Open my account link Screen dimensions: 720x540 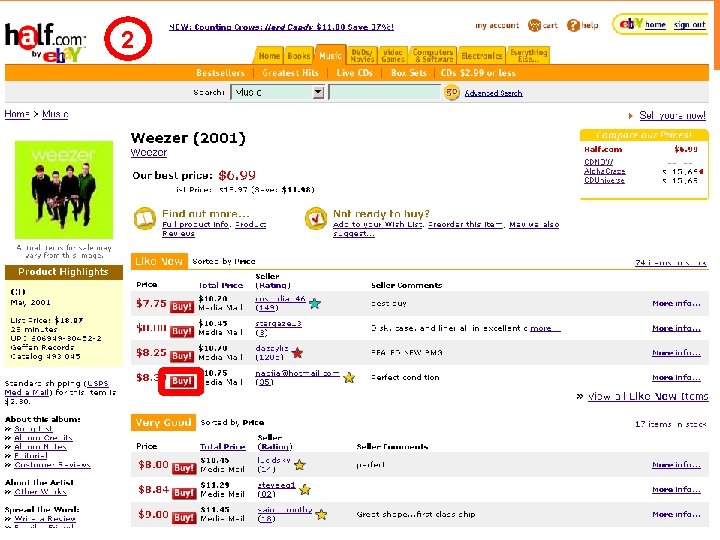click(x=497, y=25)
